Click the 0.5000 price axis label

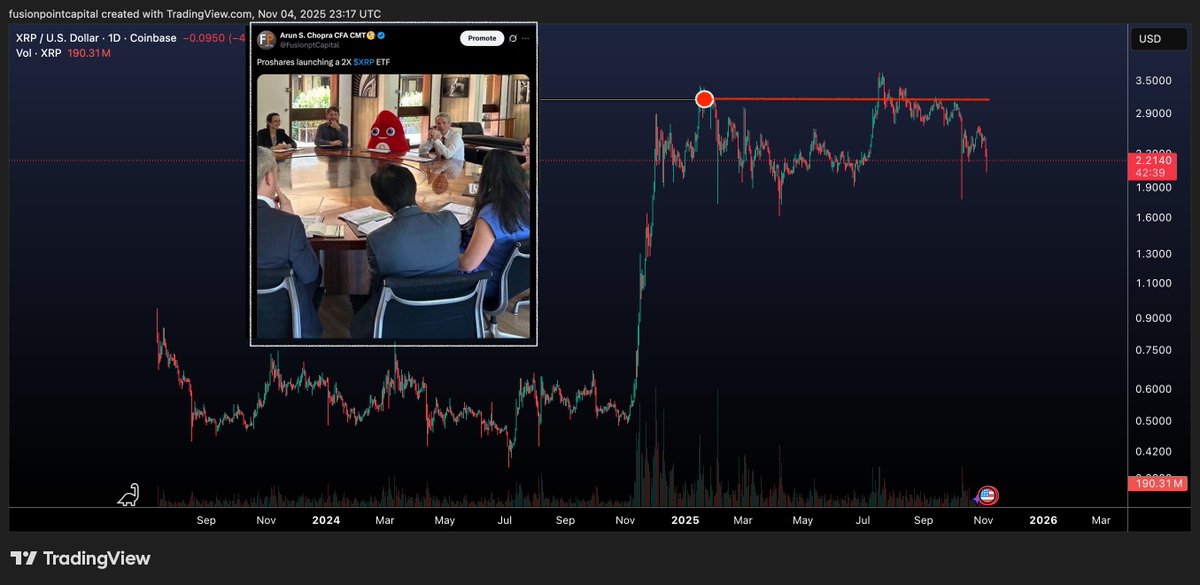1154,421
